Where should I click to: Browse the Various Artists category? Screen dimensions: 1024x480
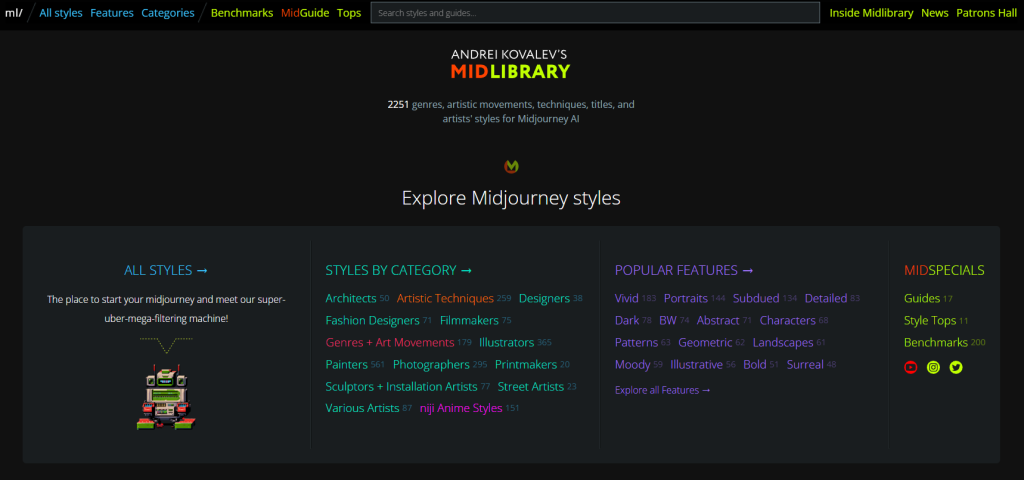tap(362, 408)
